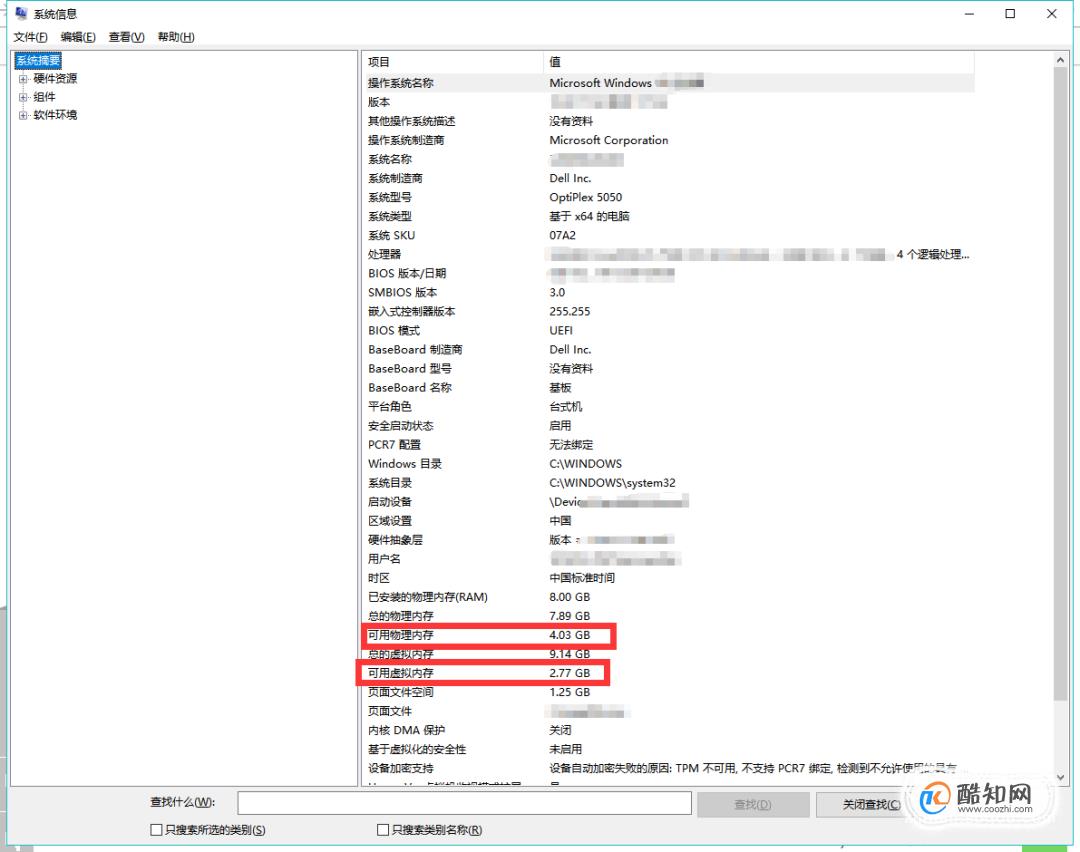Screen dimensions: 1080x852
Task: Click the 查找什么 search input field
Action: point(464,803)
